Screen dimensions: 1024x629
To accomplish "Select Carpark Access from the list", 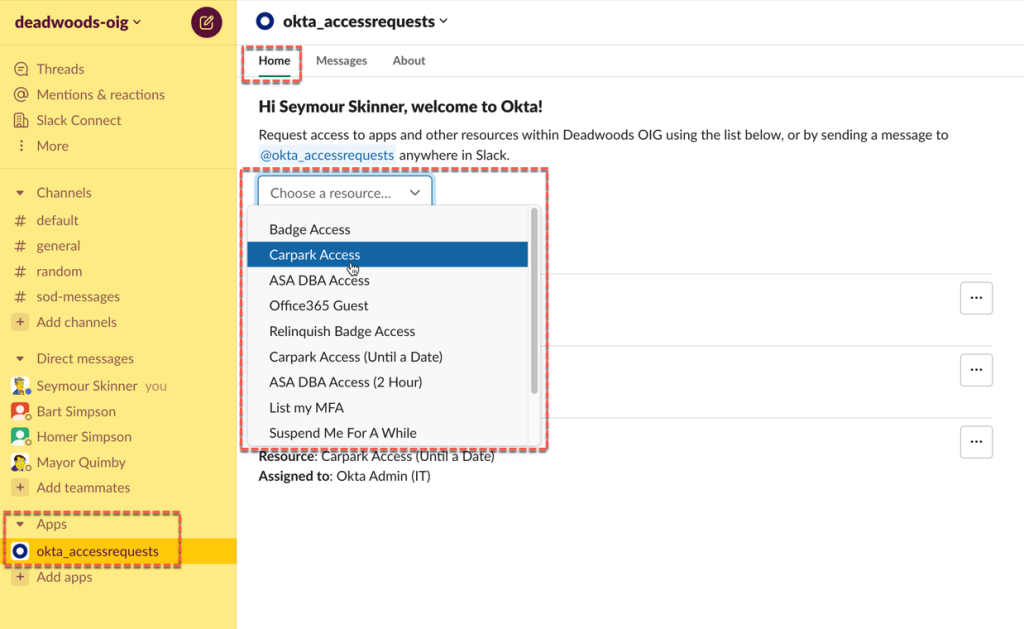I will [387, 255].
